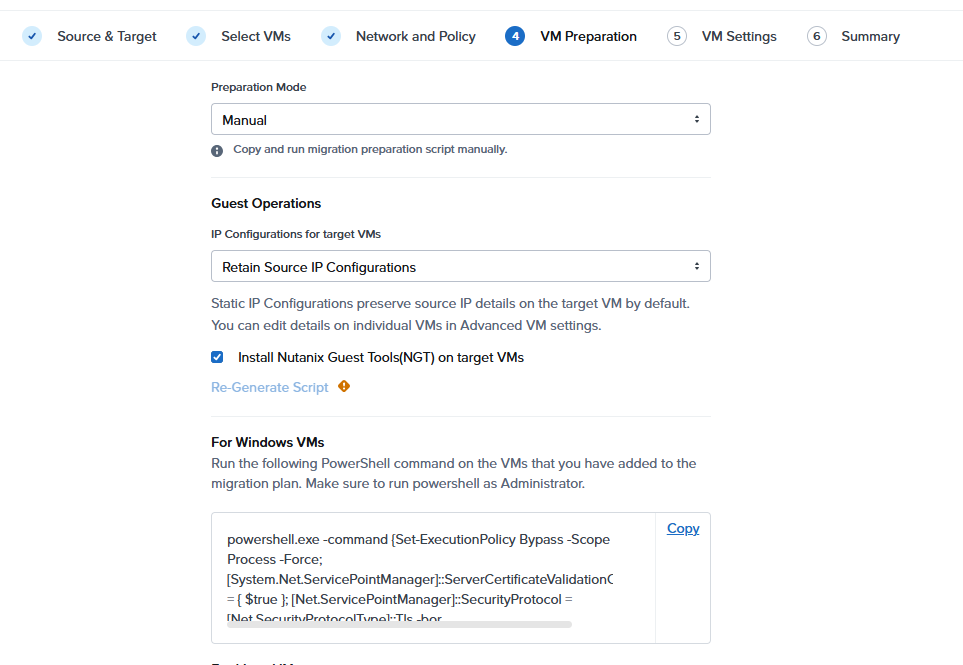This screenshot has width=963, height=665.
Task: Click the step 5 circle icon
Action: (677, 37)
